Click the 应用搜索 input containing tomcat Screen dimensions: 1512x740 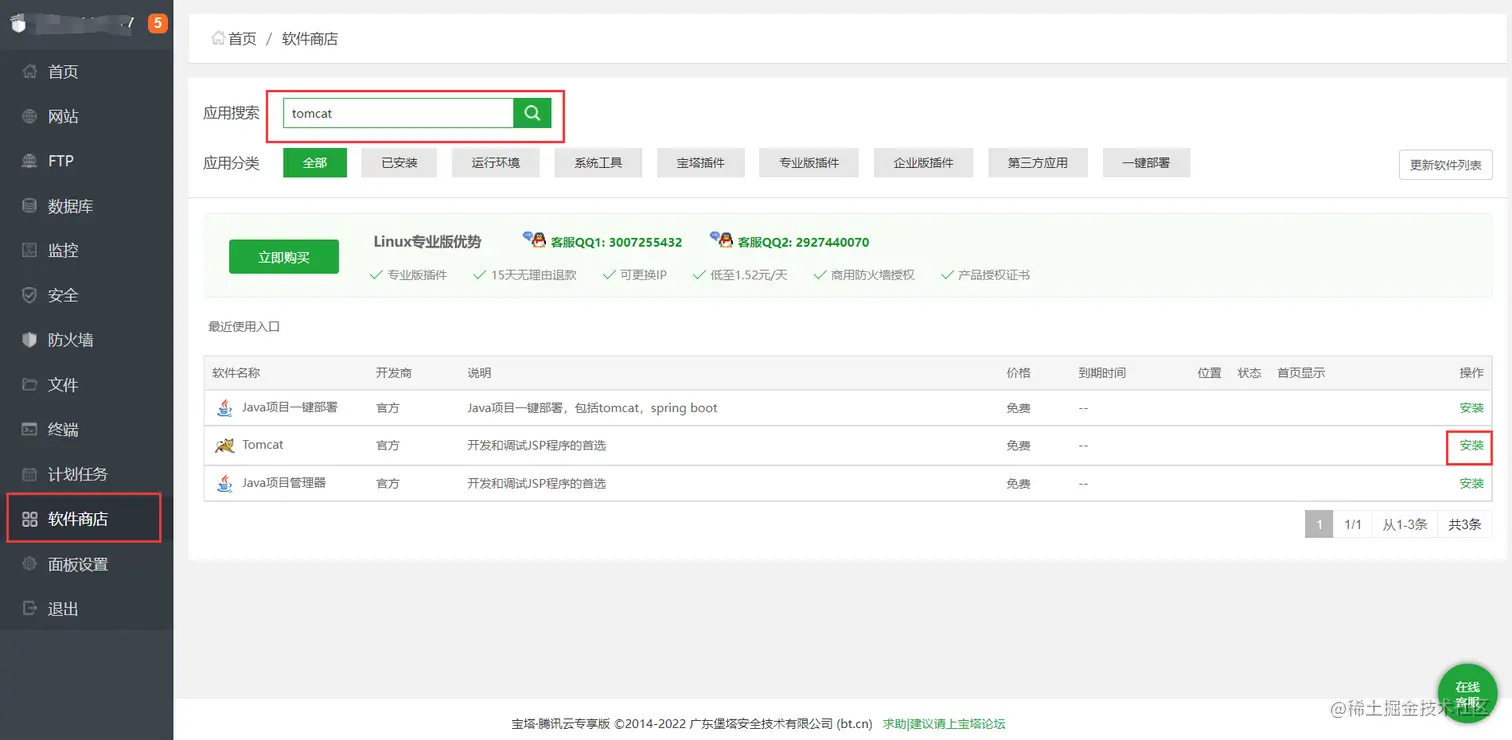pos(398,113)
